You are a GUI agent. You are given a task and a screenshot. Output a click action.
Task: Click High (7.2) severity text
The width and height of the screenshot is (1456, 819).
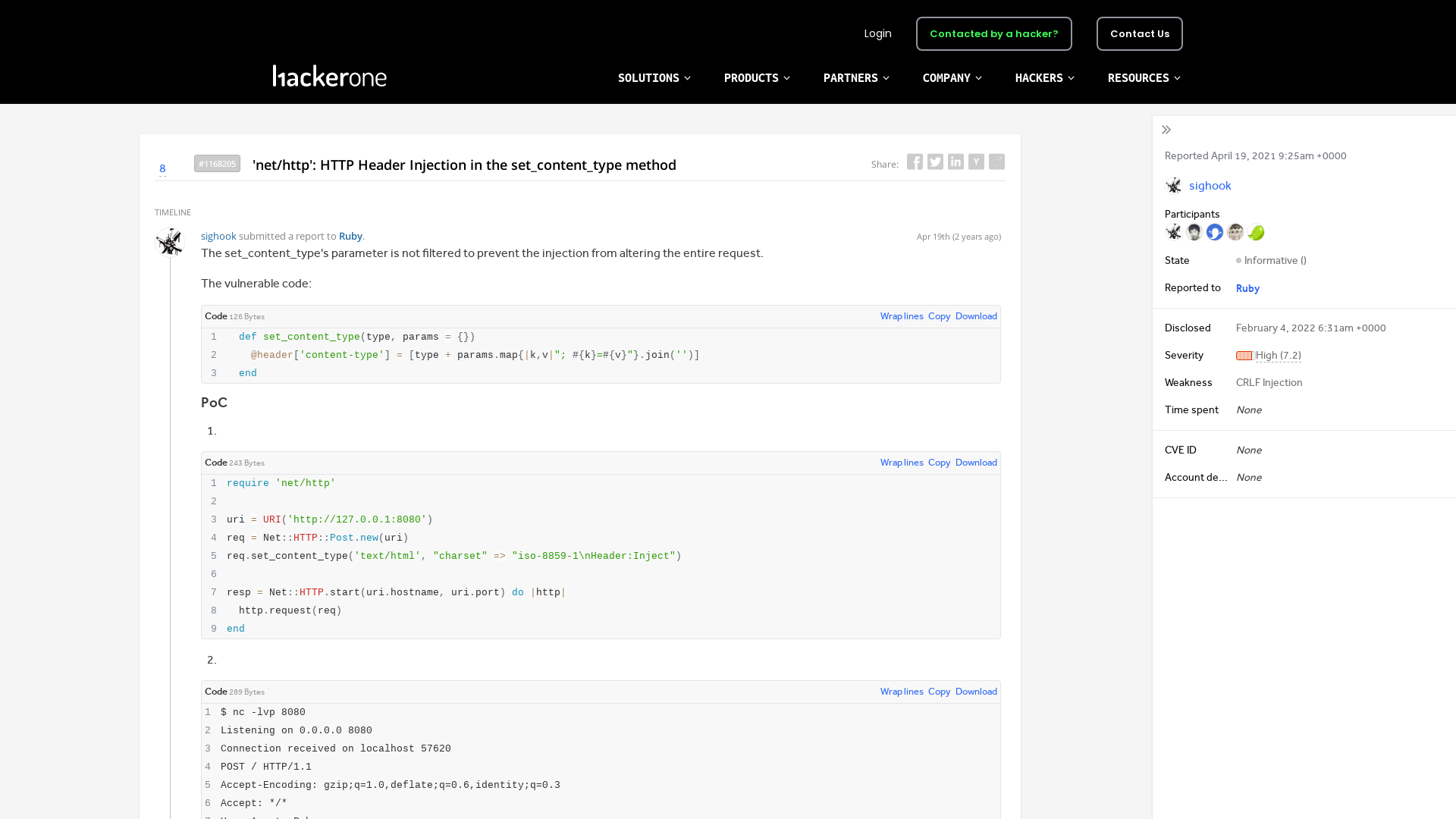click(x=1279, y=356)
